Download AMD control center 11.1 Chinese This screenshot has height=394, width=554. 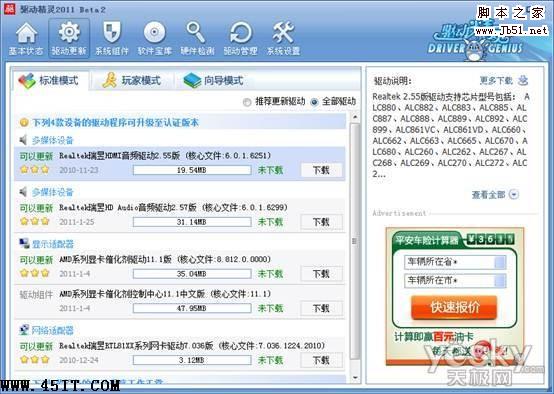tap(321, 308)
